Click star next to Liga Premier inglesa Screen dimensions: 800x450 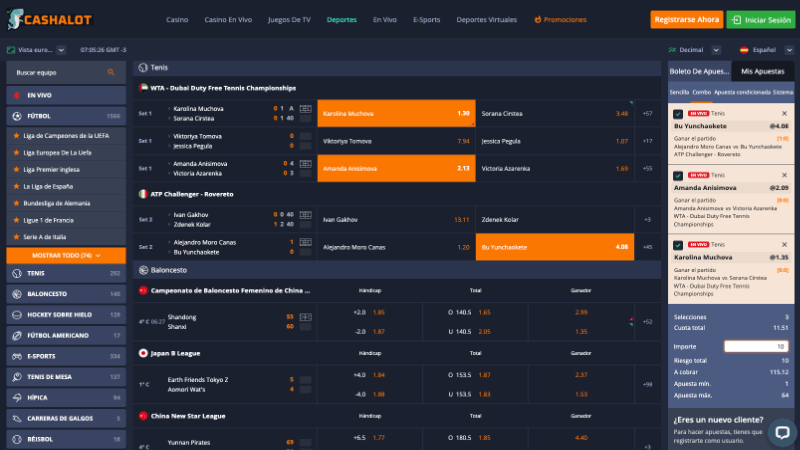(16, 169)
